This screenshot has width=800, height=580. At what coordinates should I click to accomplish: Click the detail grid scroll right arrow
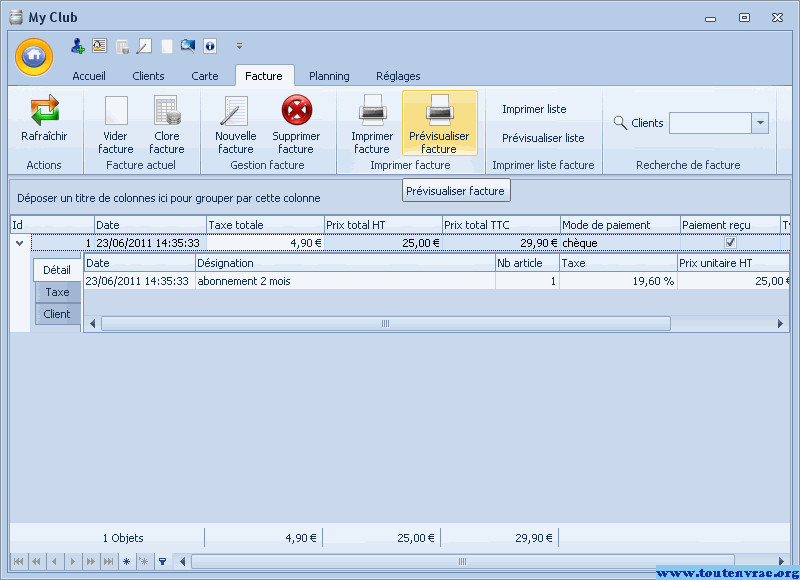[780, 323]
